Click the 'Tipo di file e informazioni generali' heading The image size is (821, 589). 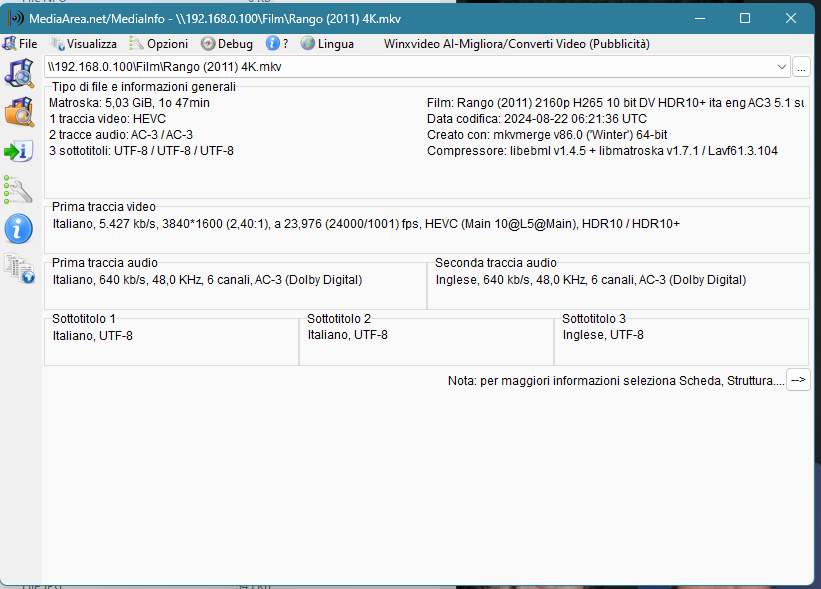pos(143,87)
